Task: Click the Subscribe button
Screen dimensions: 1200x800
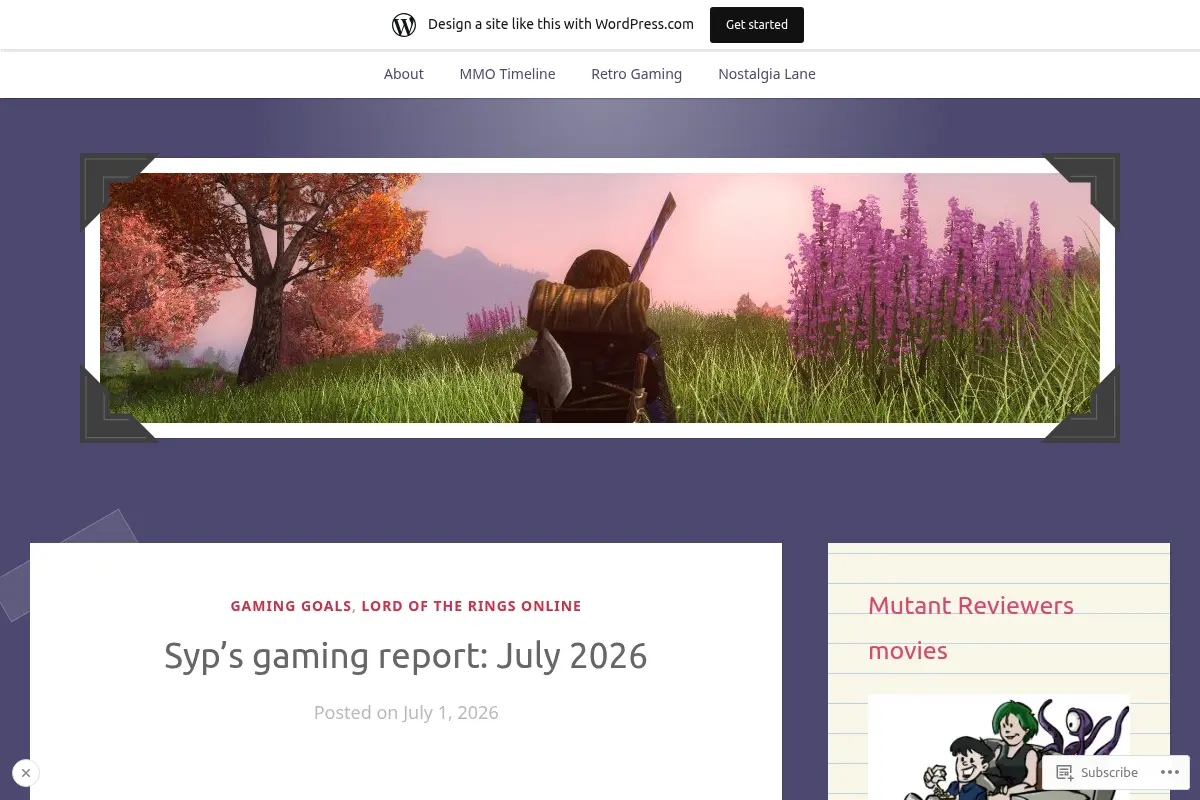Action: (1097, 772)
